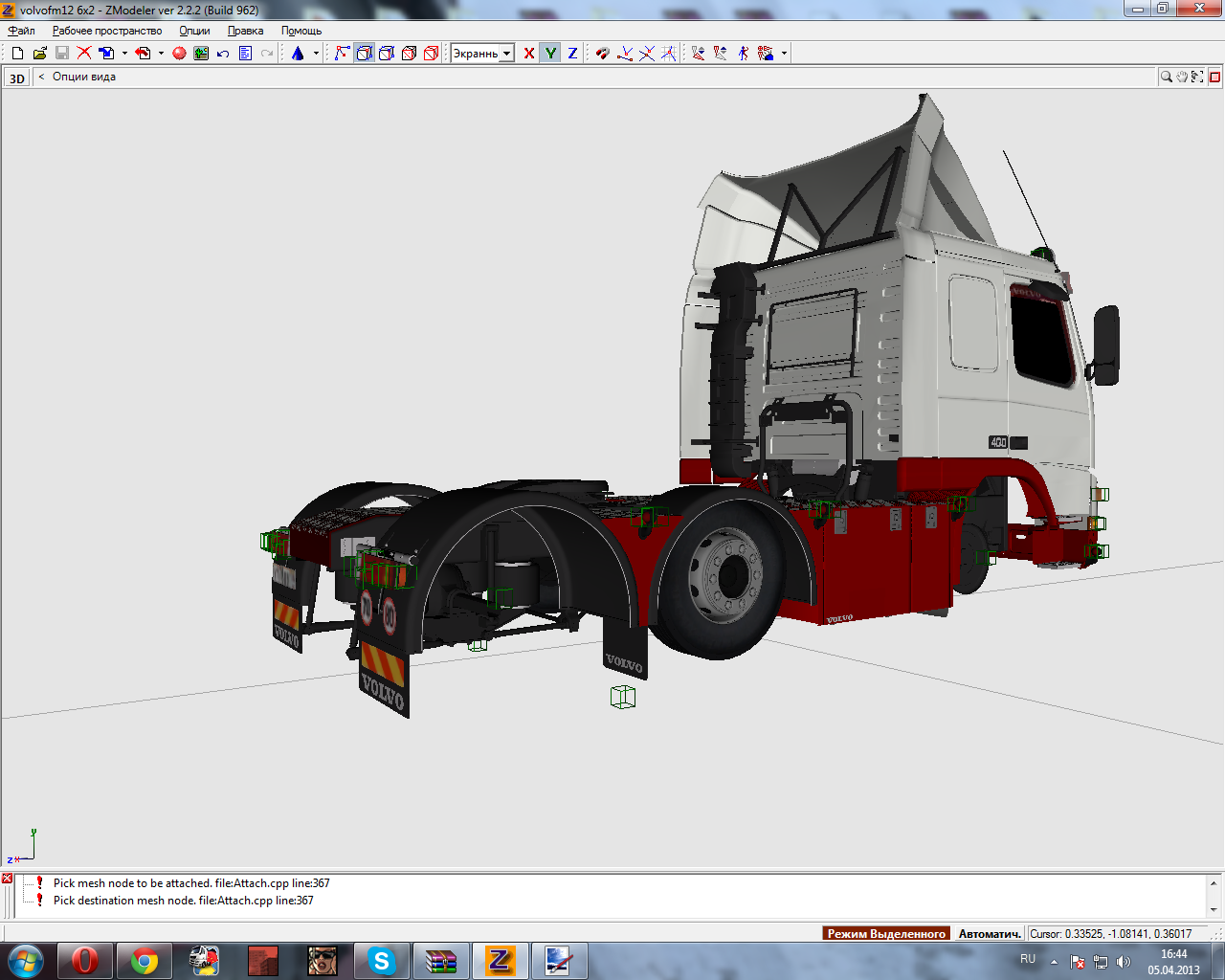1225x980 pixels.
Task: Click the viewport maximize red square icon
Action: pyautogui.click(x=1214, y=77)
